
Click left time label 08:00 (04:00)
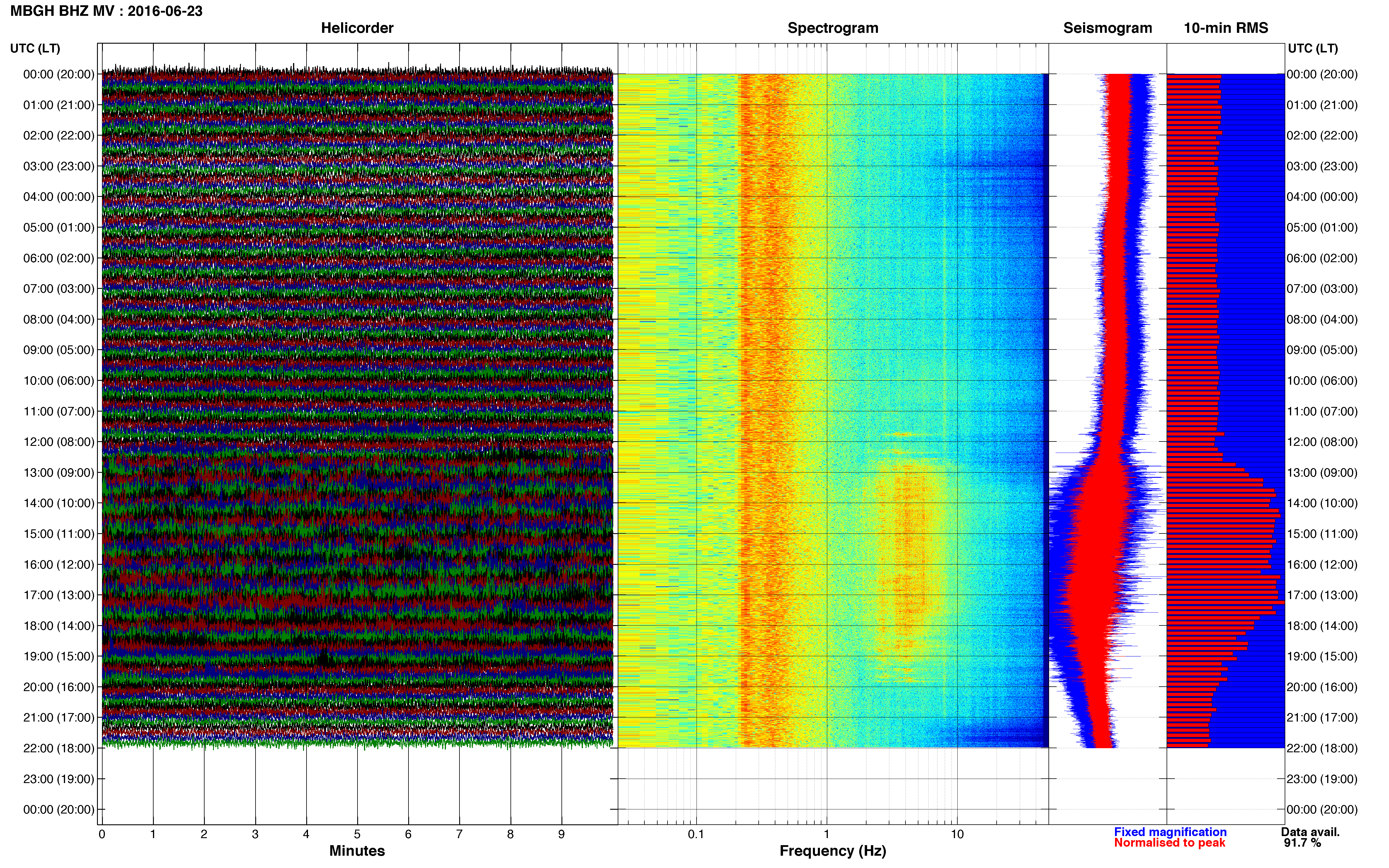59,319
